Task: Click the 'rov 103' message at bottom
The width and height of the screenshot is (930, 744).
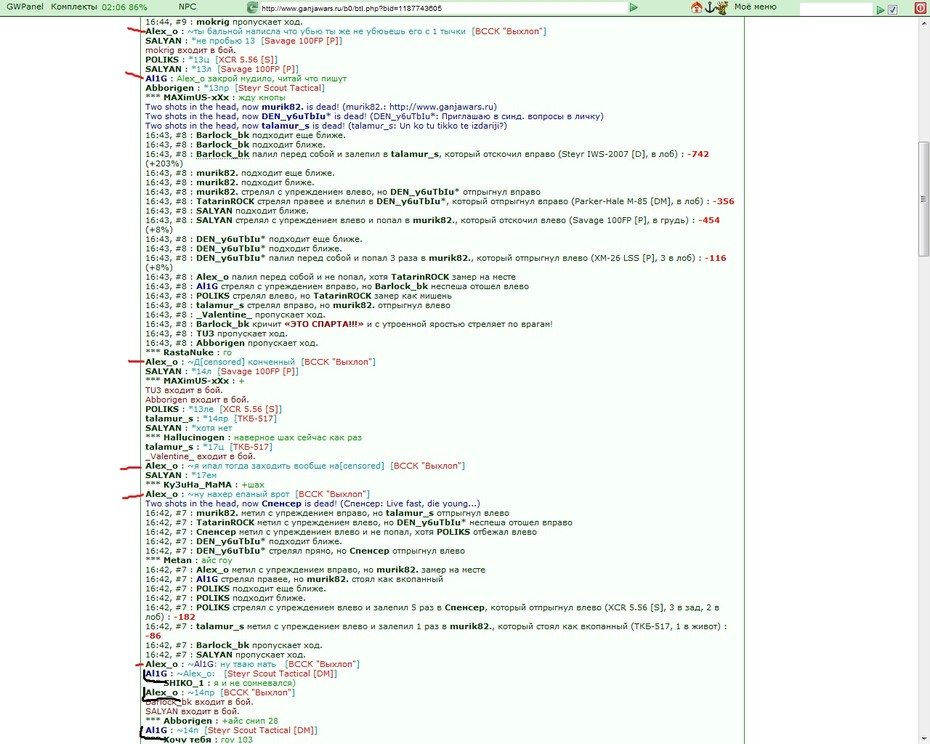Action: pyautogui.click(x=237, y=740)
